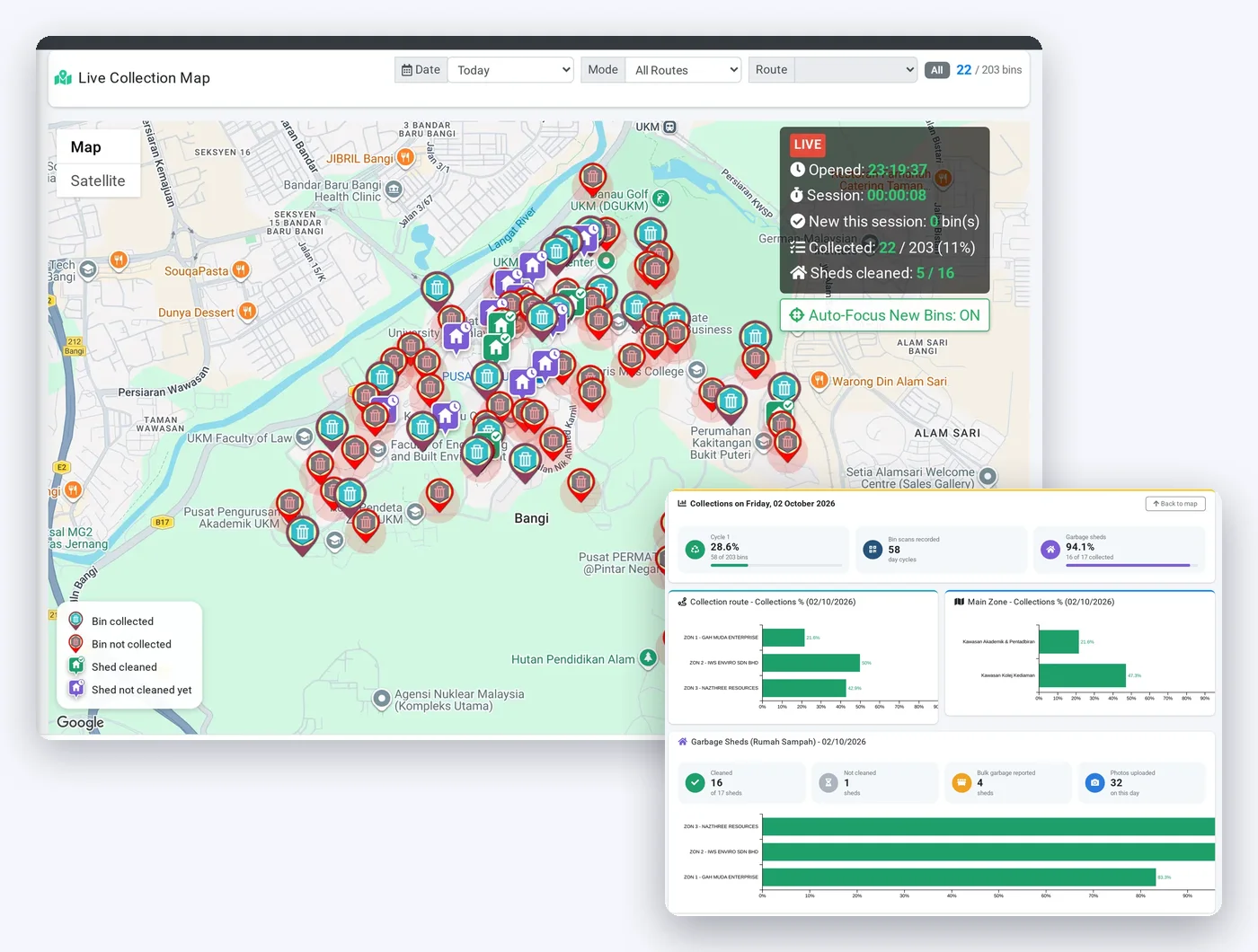Toggle Auto-Focus New Bins ON button
The height and width of the screenshot is (952, 1258).
(885, 315)
